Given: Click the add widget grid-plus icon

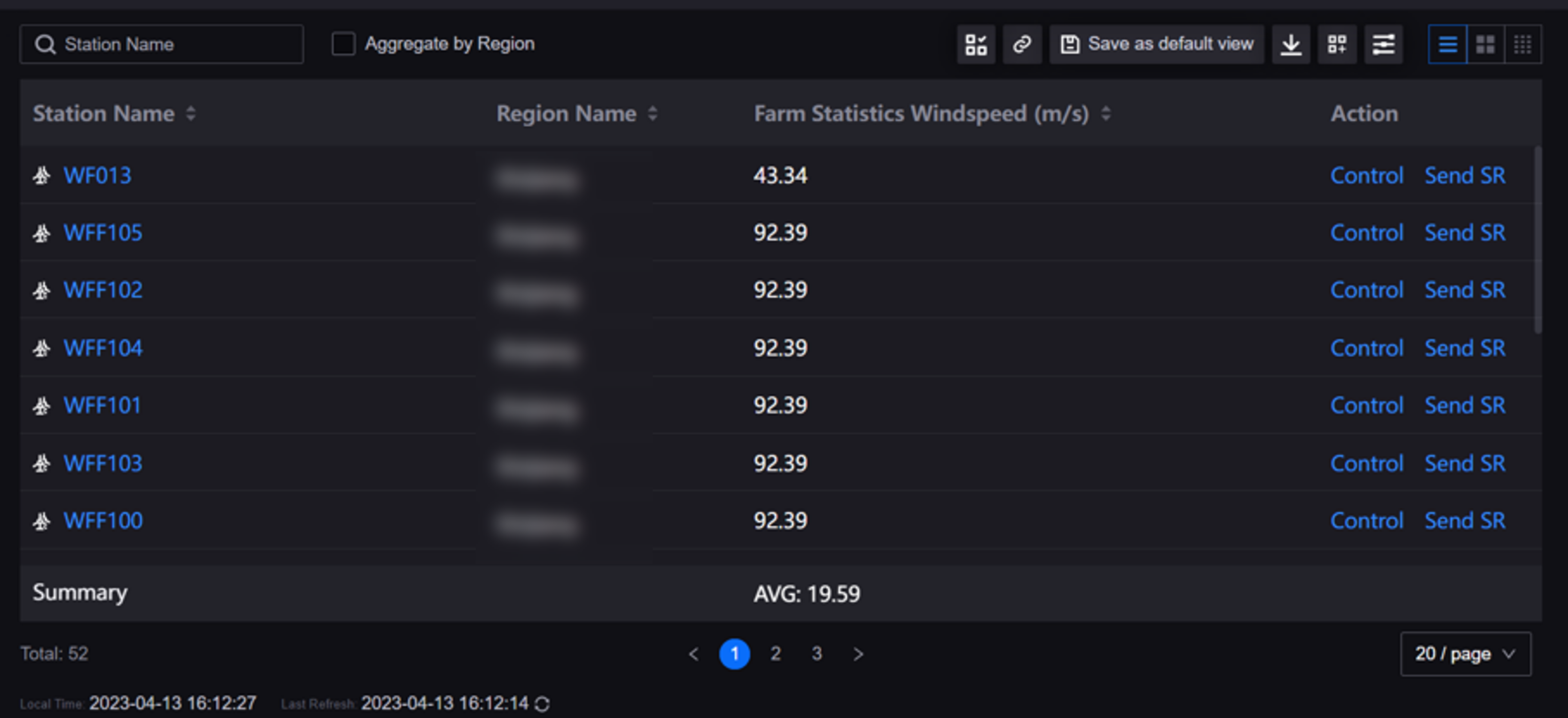Looking at the screenshot, I should coord(1337,44).
